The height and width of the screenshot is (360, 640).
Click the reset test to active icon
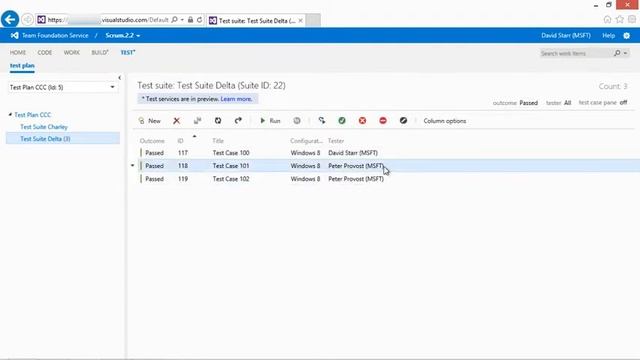point(322,120)
